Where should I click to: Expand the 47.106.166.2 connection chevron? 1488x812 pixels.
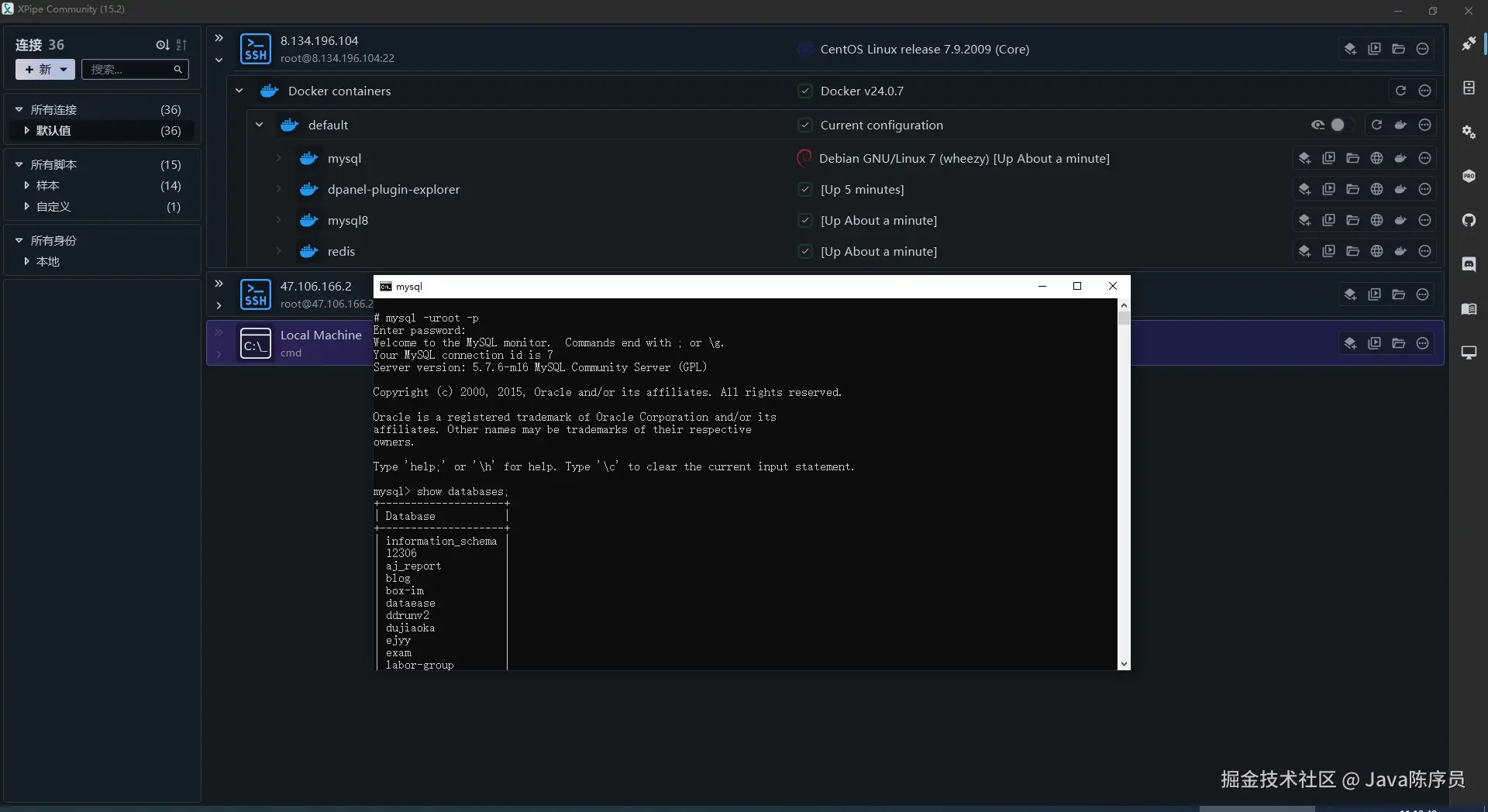pos(219,305)
